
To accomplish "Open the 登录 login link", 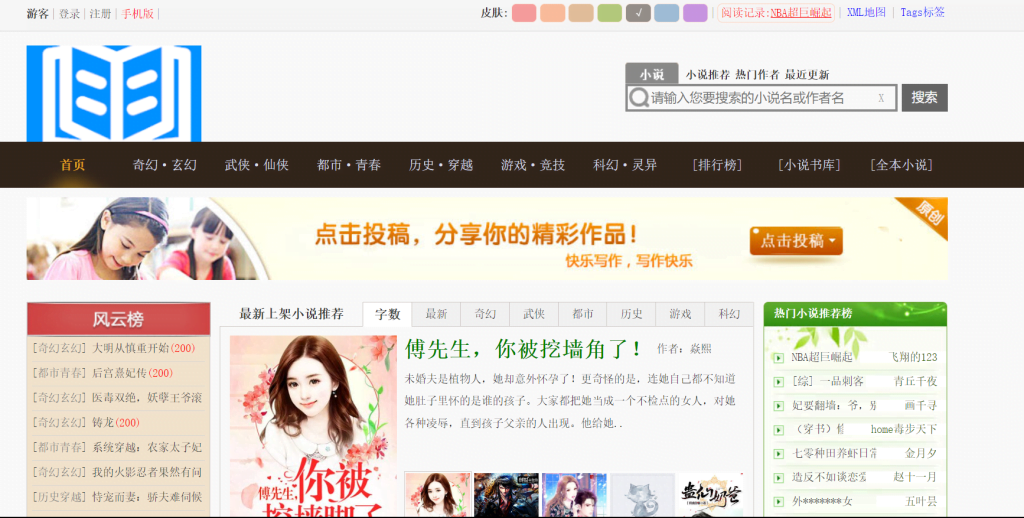I will coord(69,14).
